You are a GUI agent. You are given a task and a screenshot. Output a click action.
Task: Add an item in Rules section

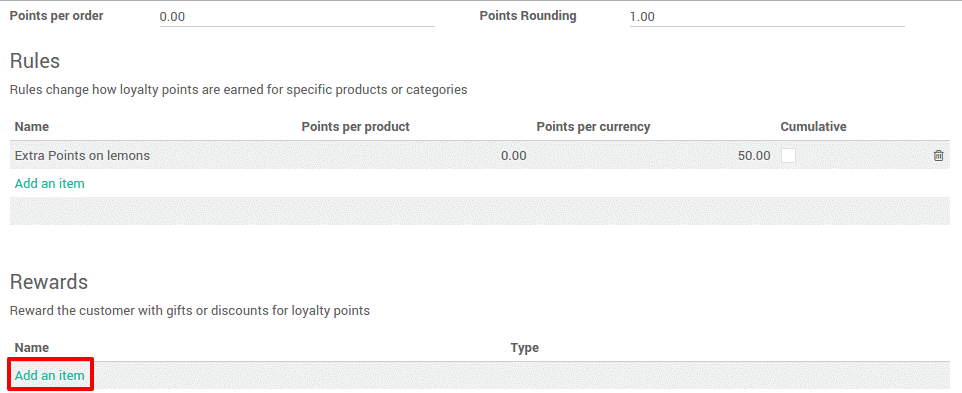(50, 183)
